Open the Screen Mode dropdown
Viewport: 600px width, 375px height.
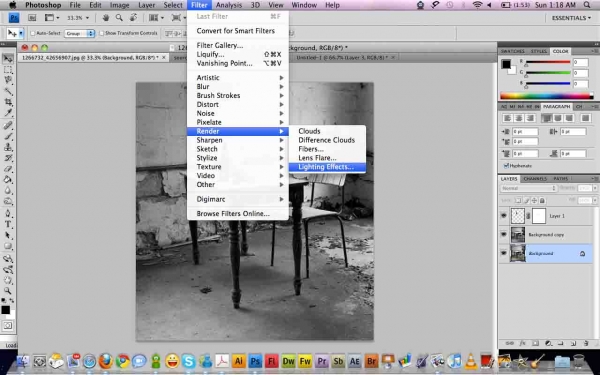click(179, 18)
